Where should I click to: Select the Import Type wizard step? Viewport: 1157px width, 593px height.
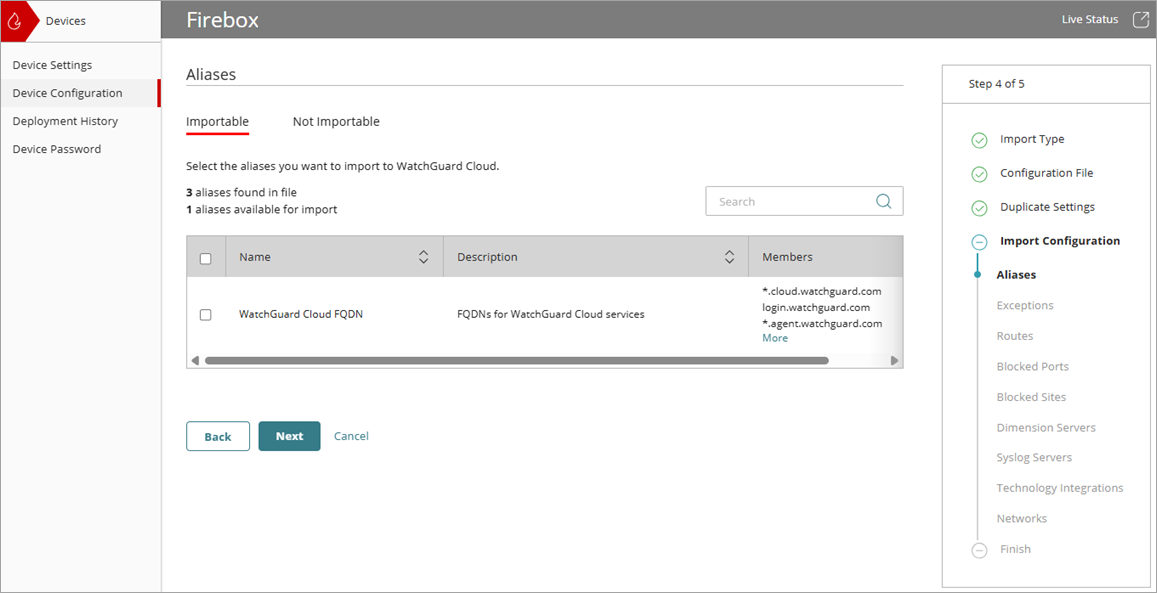tap(1032, 139)
